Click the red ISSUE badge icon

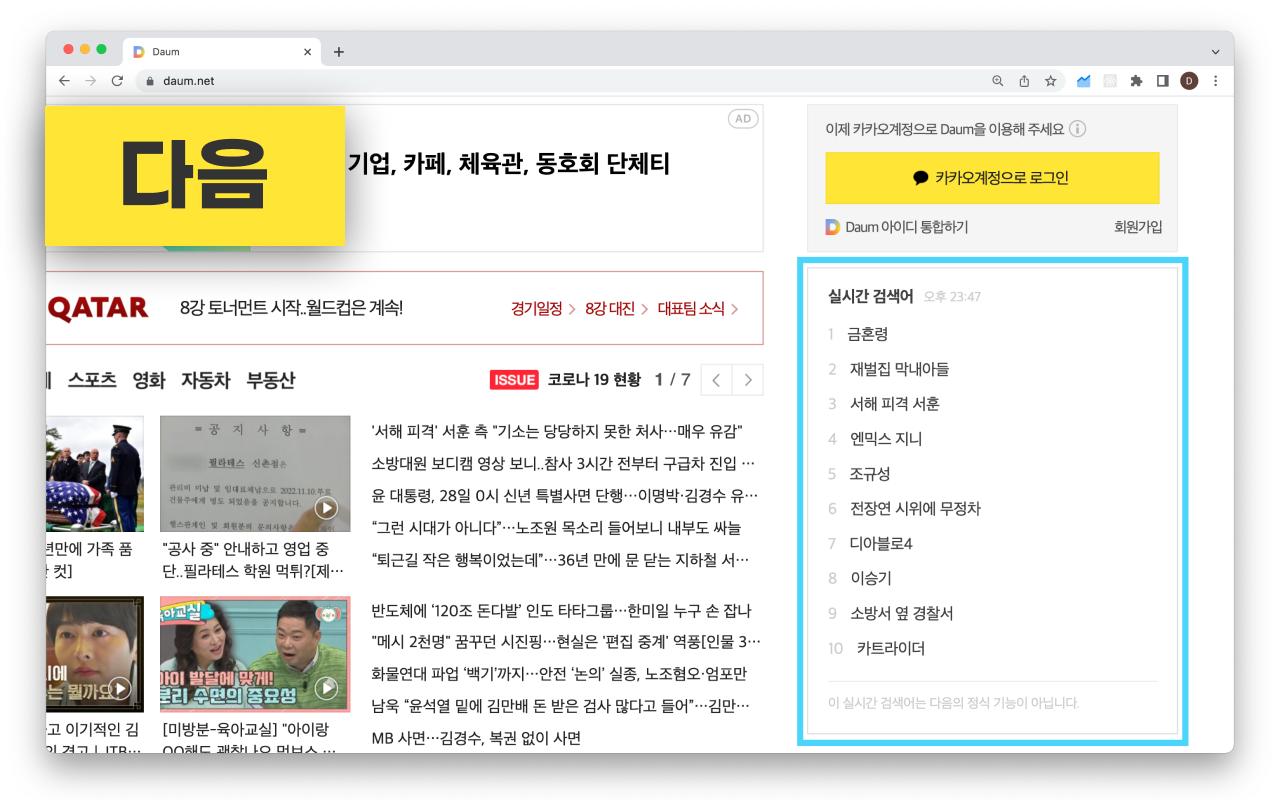(514, 379)
